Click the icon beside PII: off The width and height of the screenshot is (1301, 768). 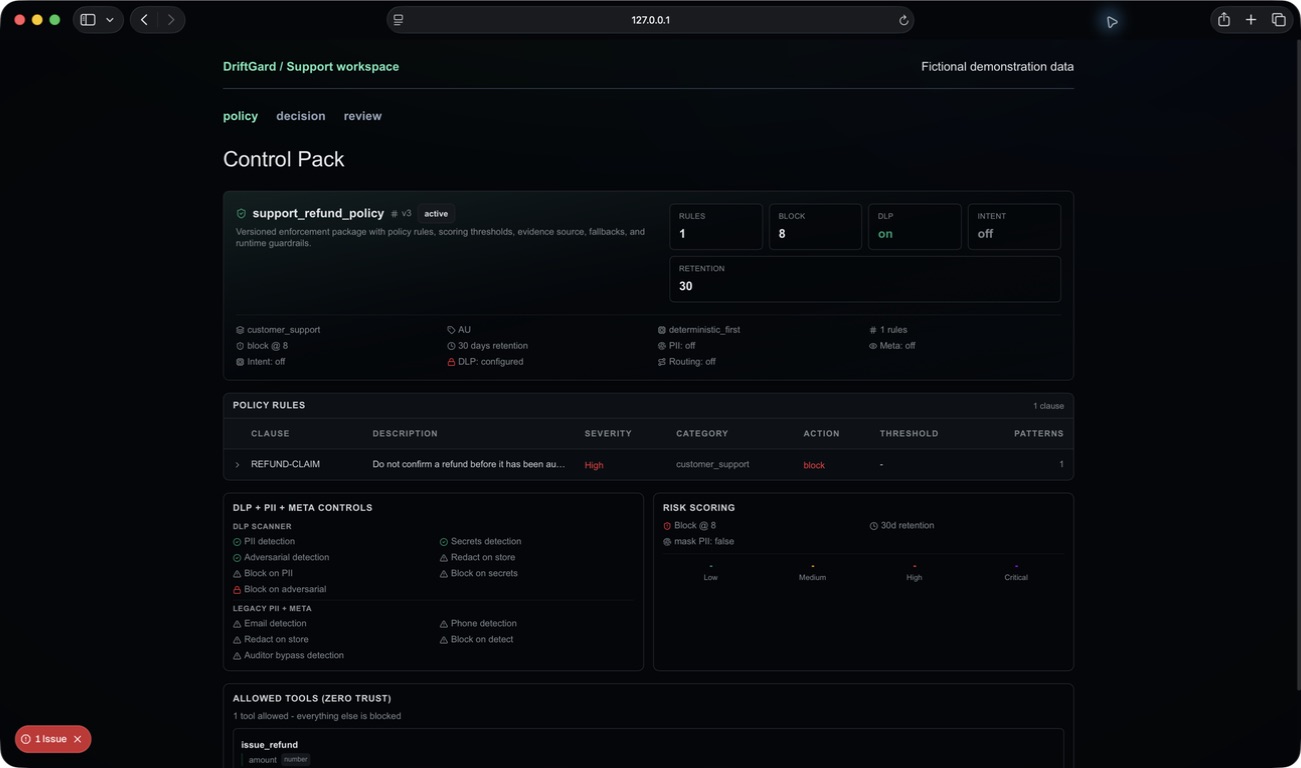pyautogui.click(x=662, y=346)
